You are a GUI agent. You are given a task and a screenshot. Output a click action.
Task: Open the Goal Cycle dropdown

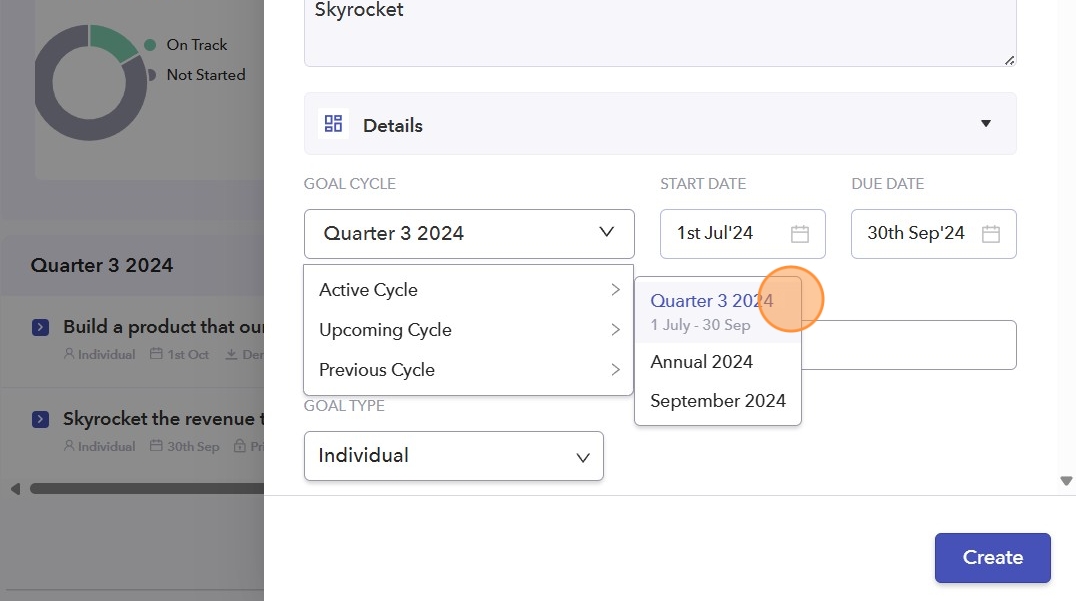469,234
